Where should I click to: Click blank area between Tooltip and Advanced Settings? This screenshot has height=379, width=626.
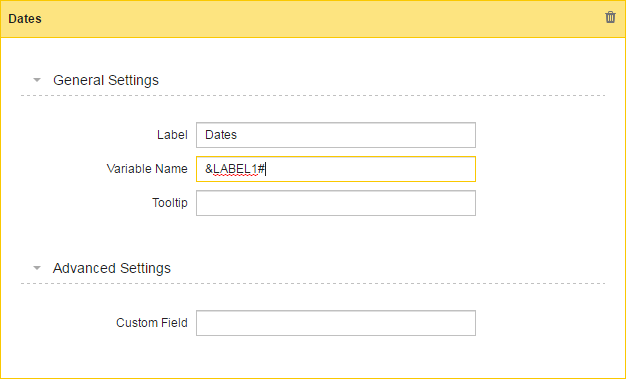click(x=313, y=238)
